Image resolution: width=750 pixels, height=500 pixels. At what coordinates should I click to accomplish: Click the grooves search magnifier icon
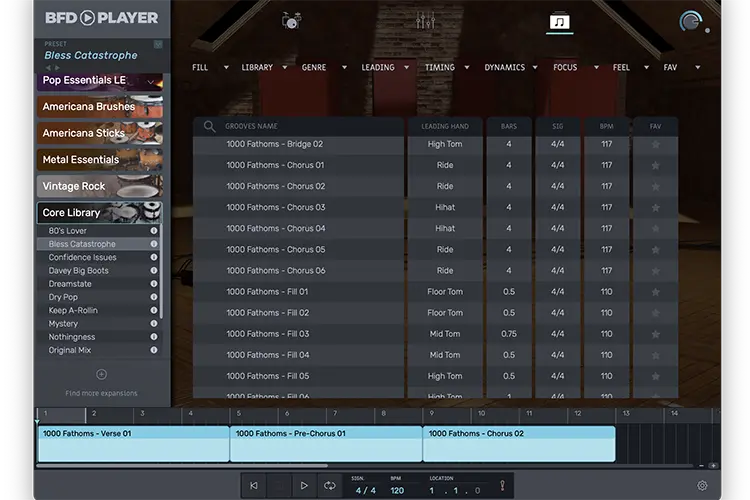point(210,126)
